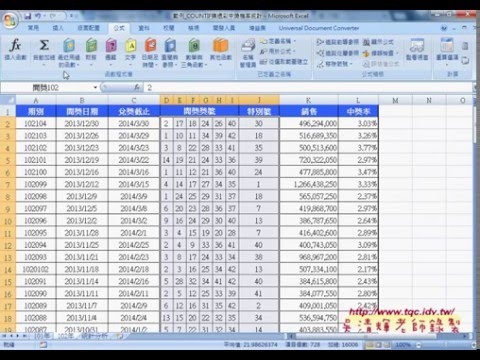The height and width of the screenshot is (360, 480).
Task: Click the Excel Help question icon
Action: [444, 28]
